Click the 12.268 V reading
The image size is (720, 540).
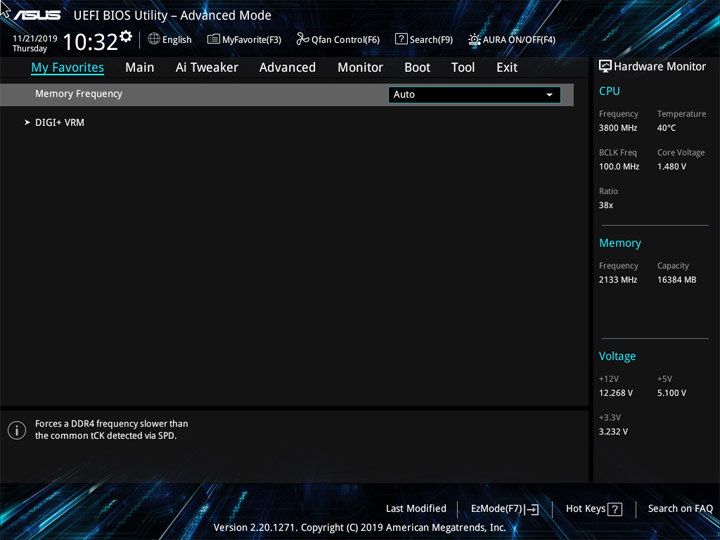(x=615, y=393)
